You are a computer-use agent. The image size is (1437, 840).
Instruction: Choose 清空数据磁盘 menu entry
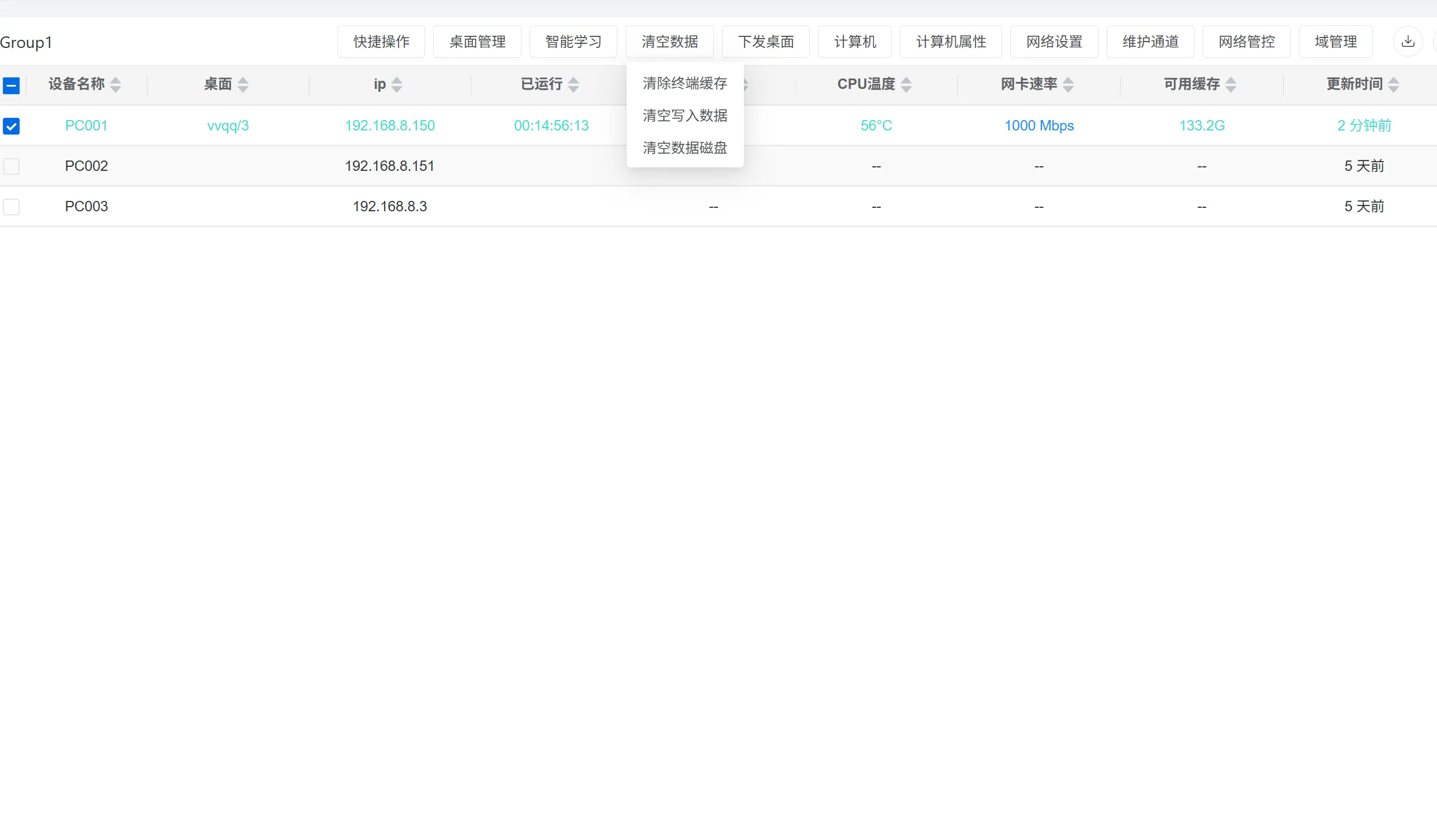click(684, 148)
